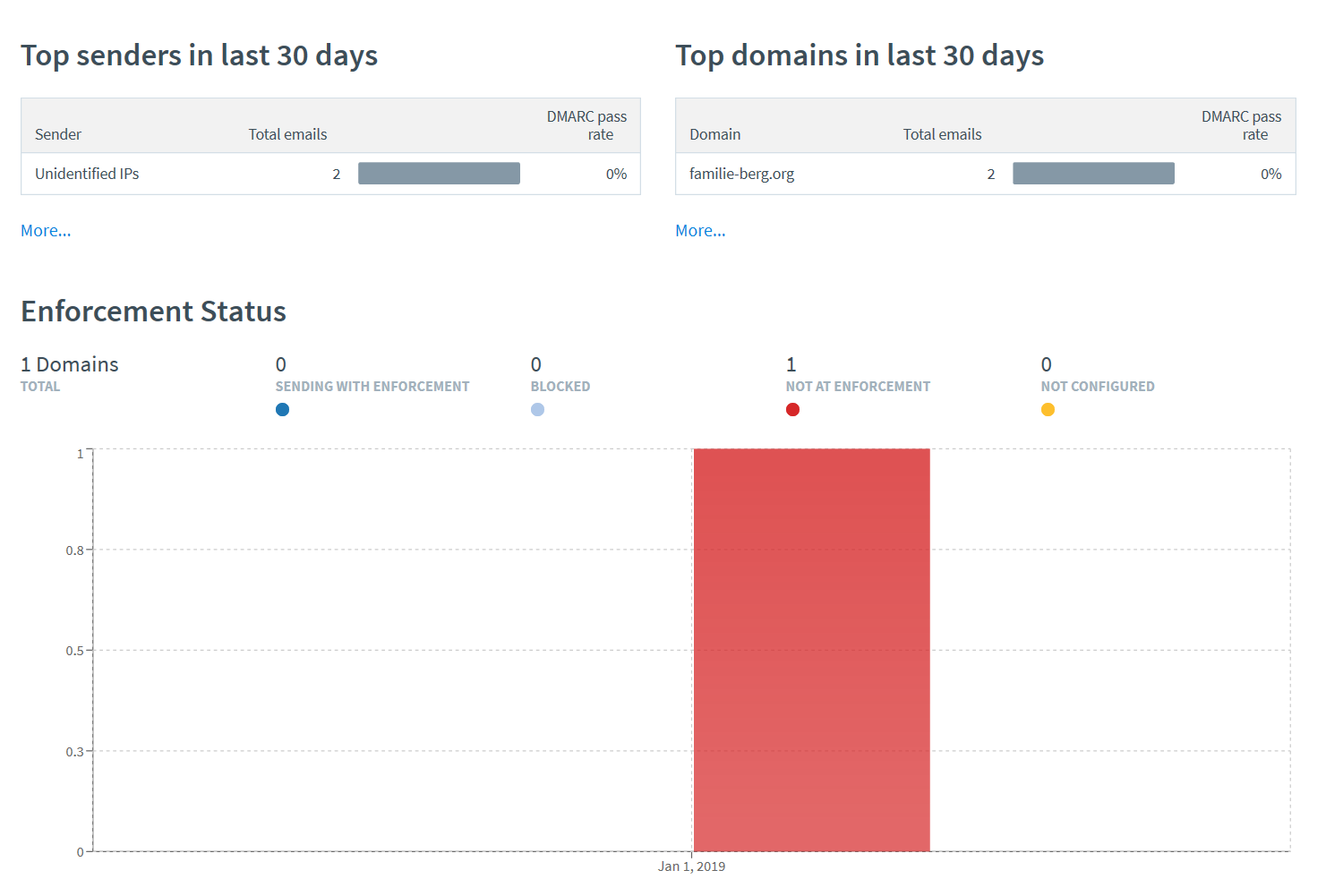
Task: Toggle Blocked category off in the chart legend
Action: (536, 409)
